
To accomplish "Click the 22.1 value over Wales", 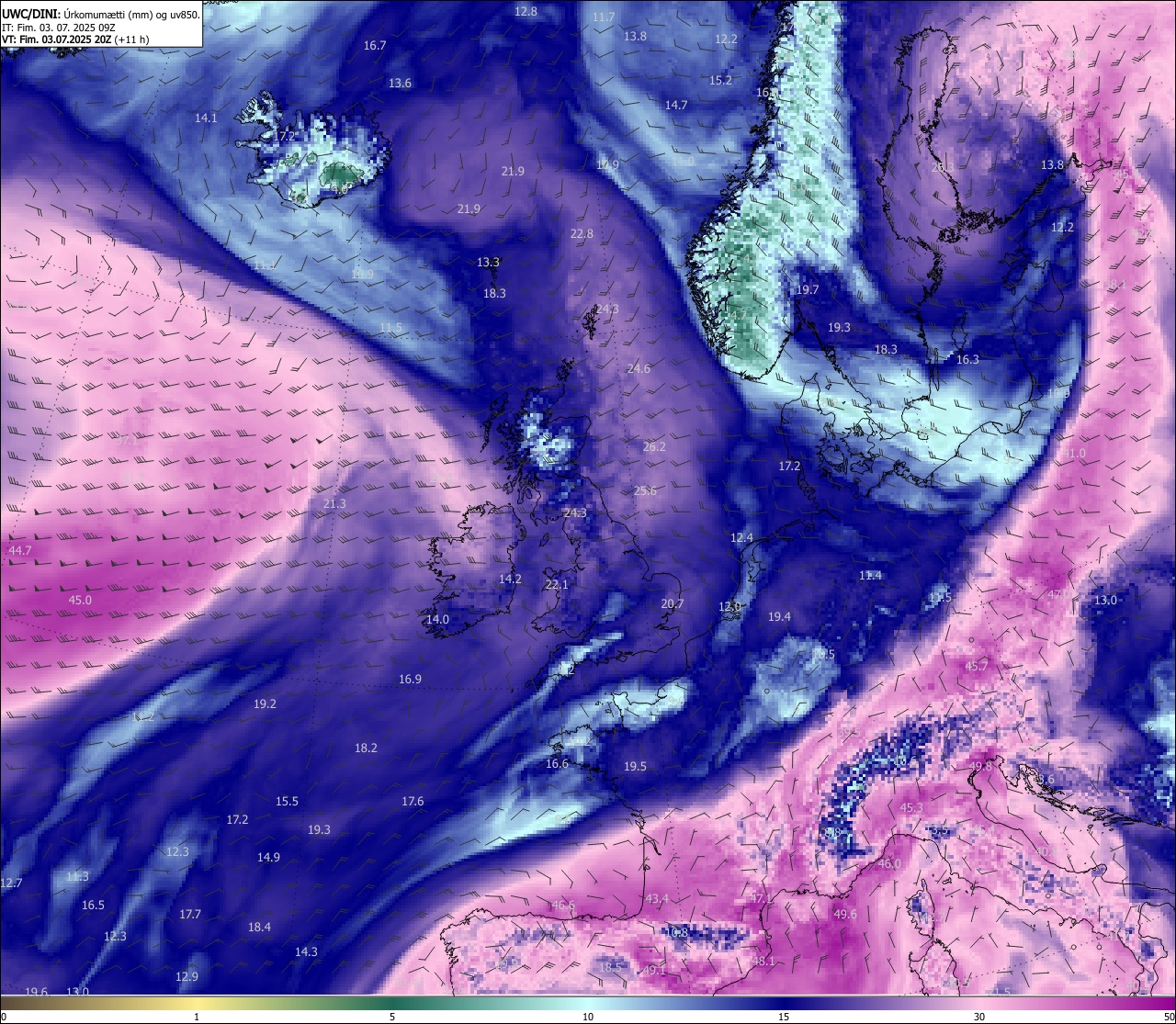I will click(x=557, y=584).
